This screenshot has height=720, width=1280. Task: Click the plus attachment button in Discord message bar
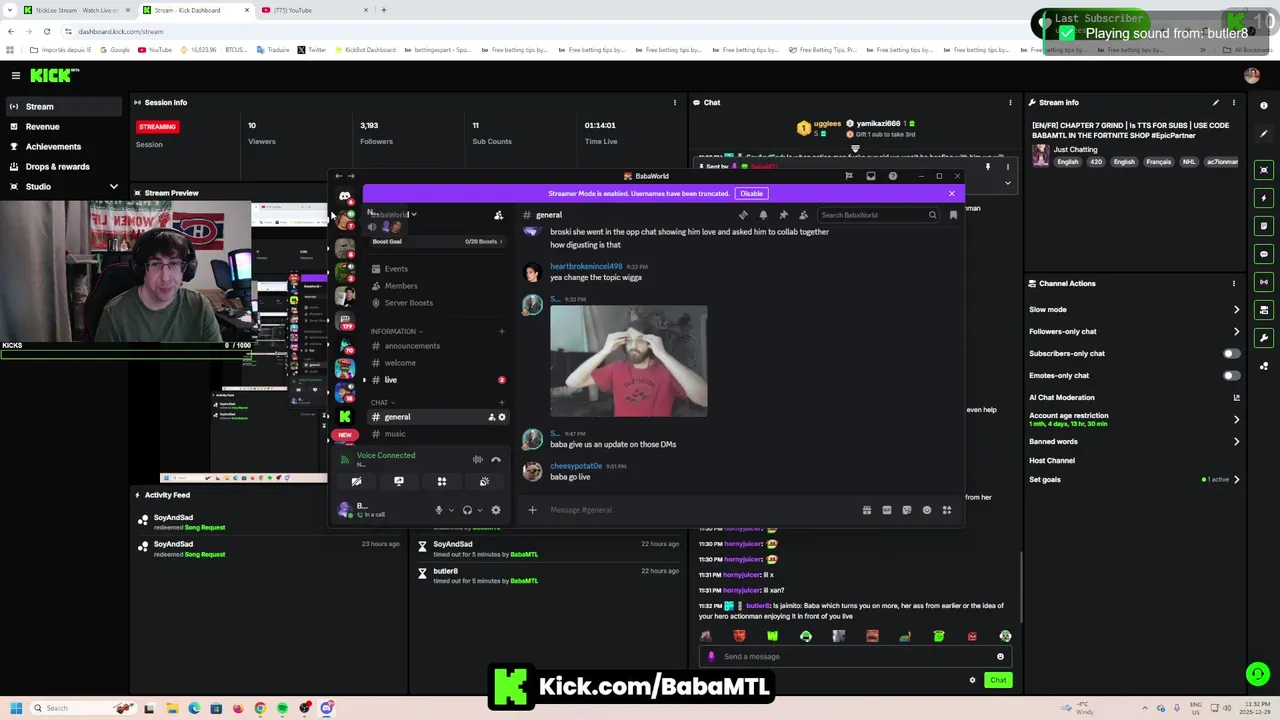[x=532, y=510]
